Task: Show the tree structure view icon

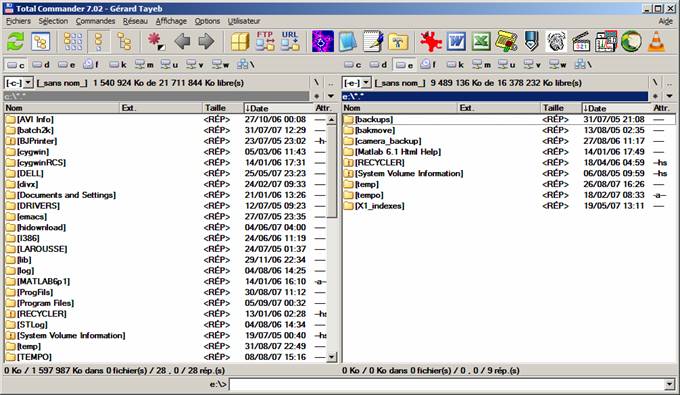Action: click(x=124, y=42)
